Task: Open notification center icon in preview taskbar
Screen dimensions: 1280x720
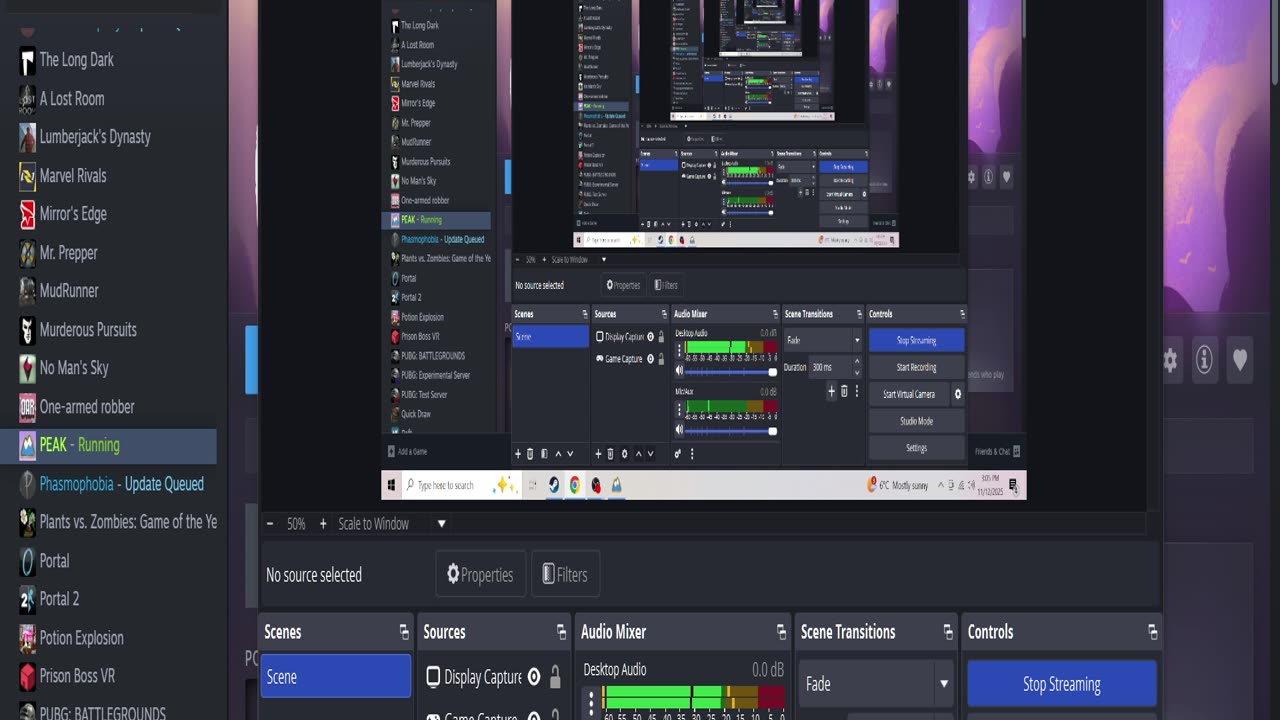Action: (1014, 485)
